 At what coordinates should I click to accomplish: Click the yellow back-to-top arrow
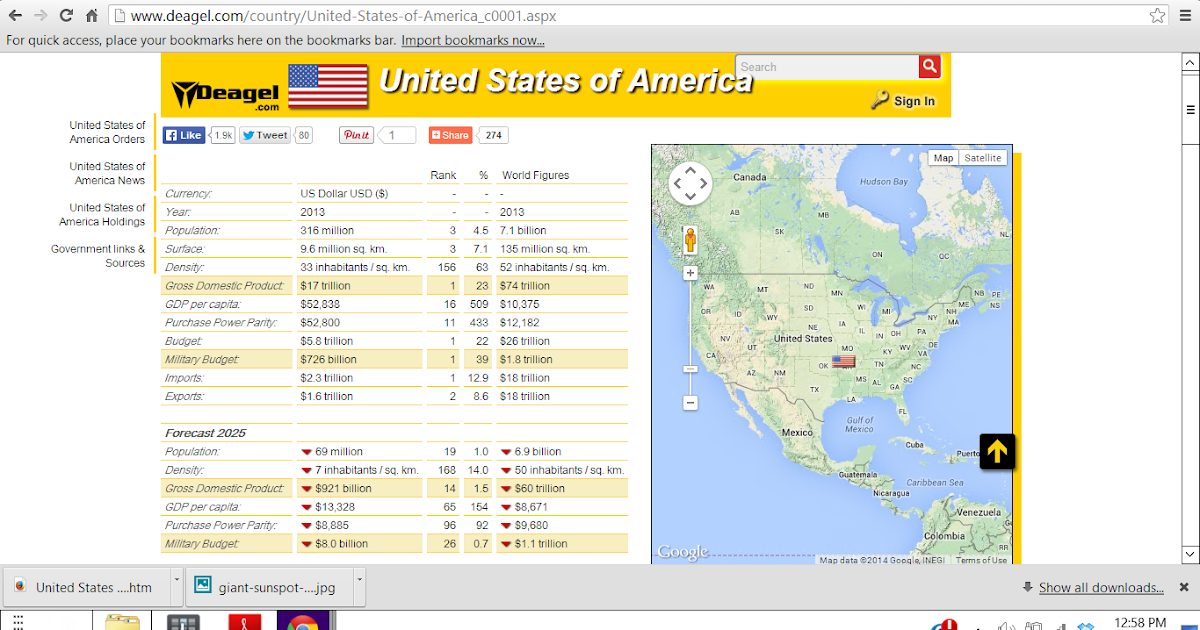click(x=997, y=452)
